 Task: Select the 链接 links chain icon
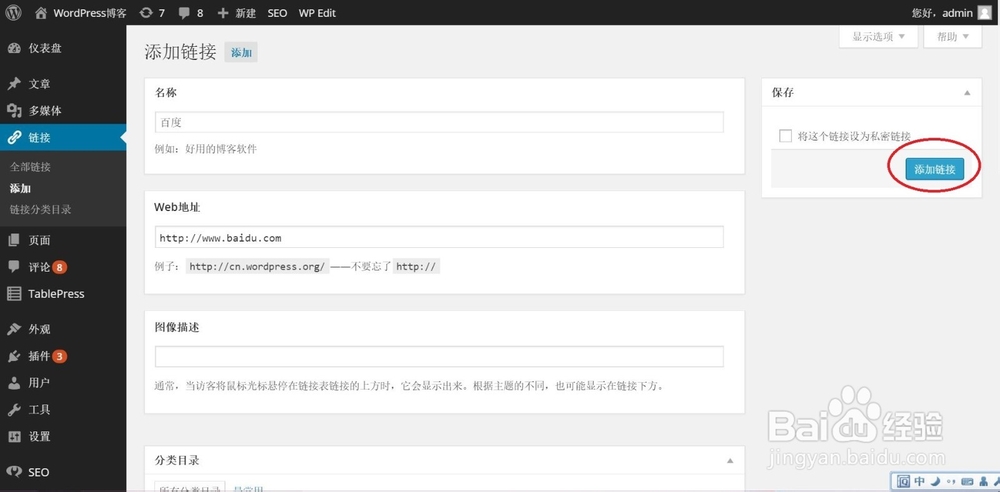click(14, 137)
